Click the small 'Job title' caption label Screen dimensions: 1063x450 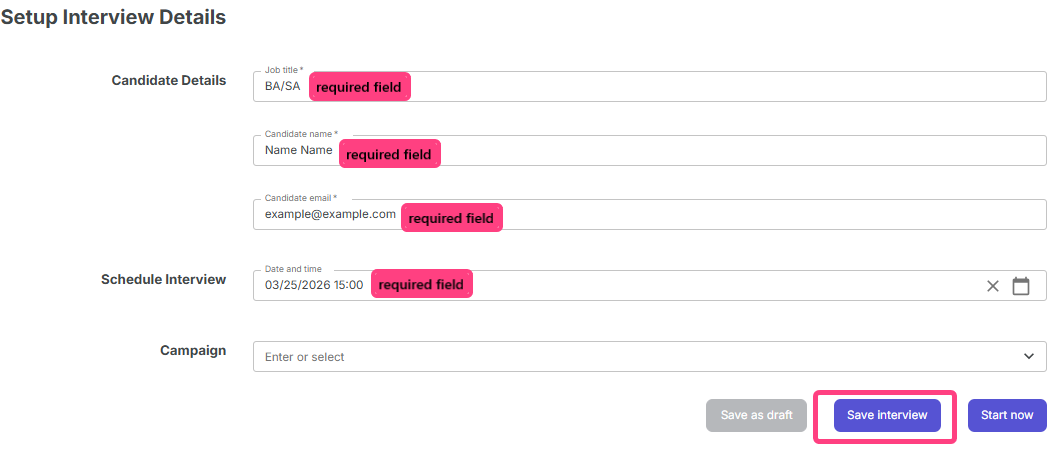[x=283, y=70]
